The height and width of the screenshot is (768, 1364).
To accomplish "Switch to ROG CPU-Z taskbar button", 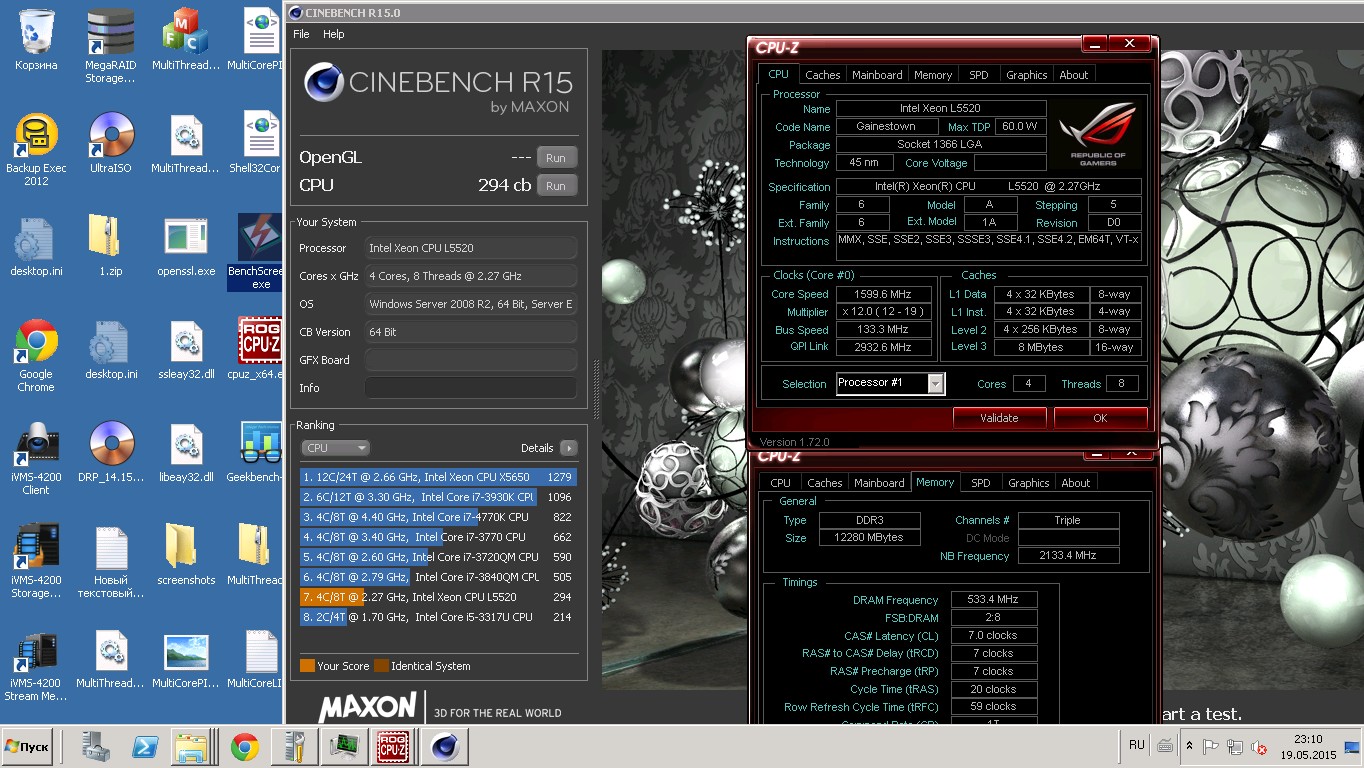I will point(391,746).
